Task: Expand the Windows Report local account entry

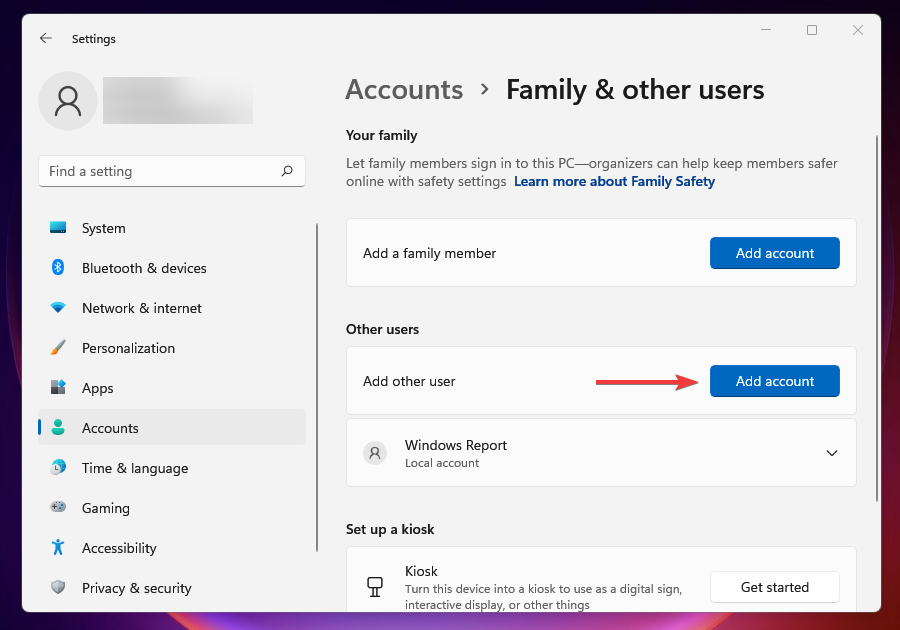Action: (832, 452)
